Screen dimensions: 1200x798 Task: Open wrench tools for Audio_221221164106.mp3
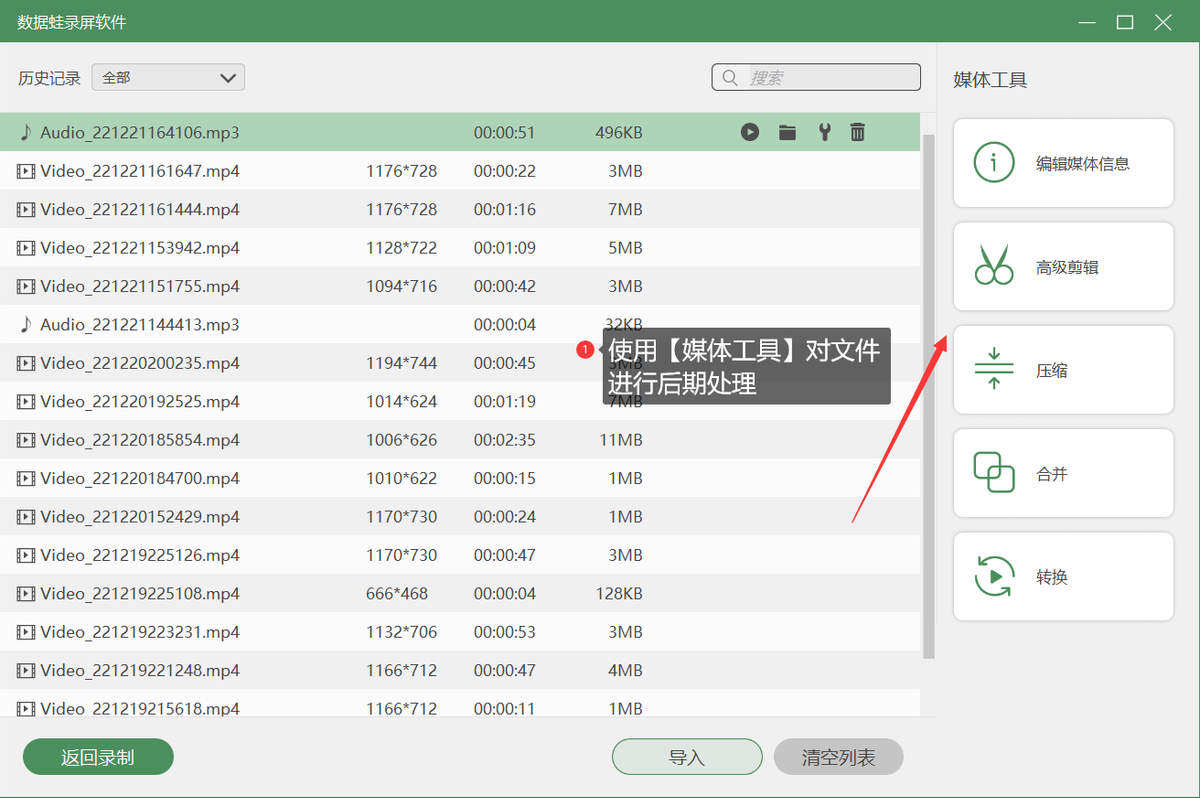(824, 132)
